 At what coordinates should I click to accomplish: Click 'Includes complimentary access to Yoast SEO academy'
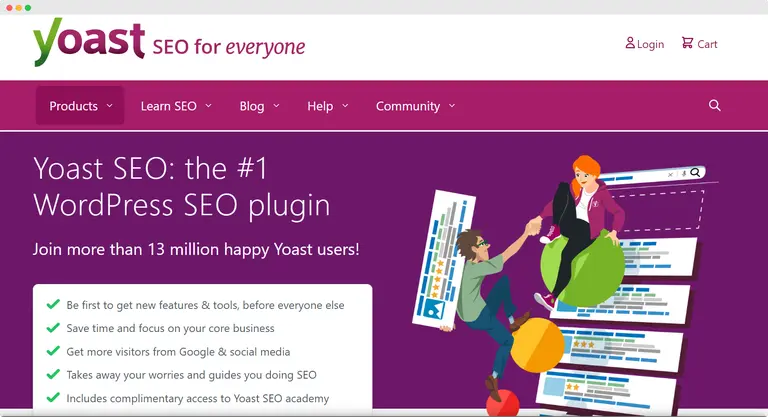click(198, 398)
